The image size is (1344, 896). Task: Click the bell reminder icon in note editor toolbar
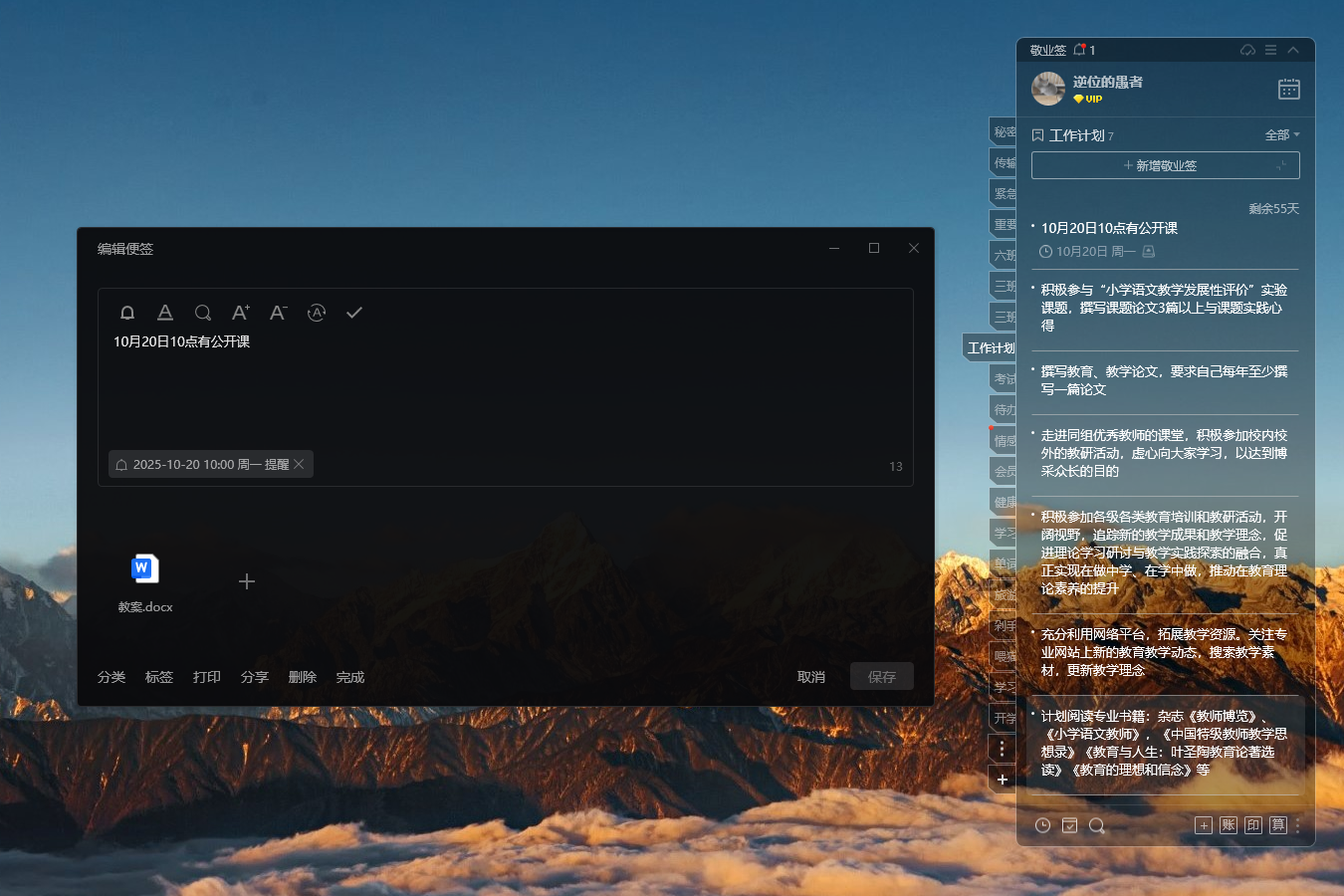pos(127,313)
